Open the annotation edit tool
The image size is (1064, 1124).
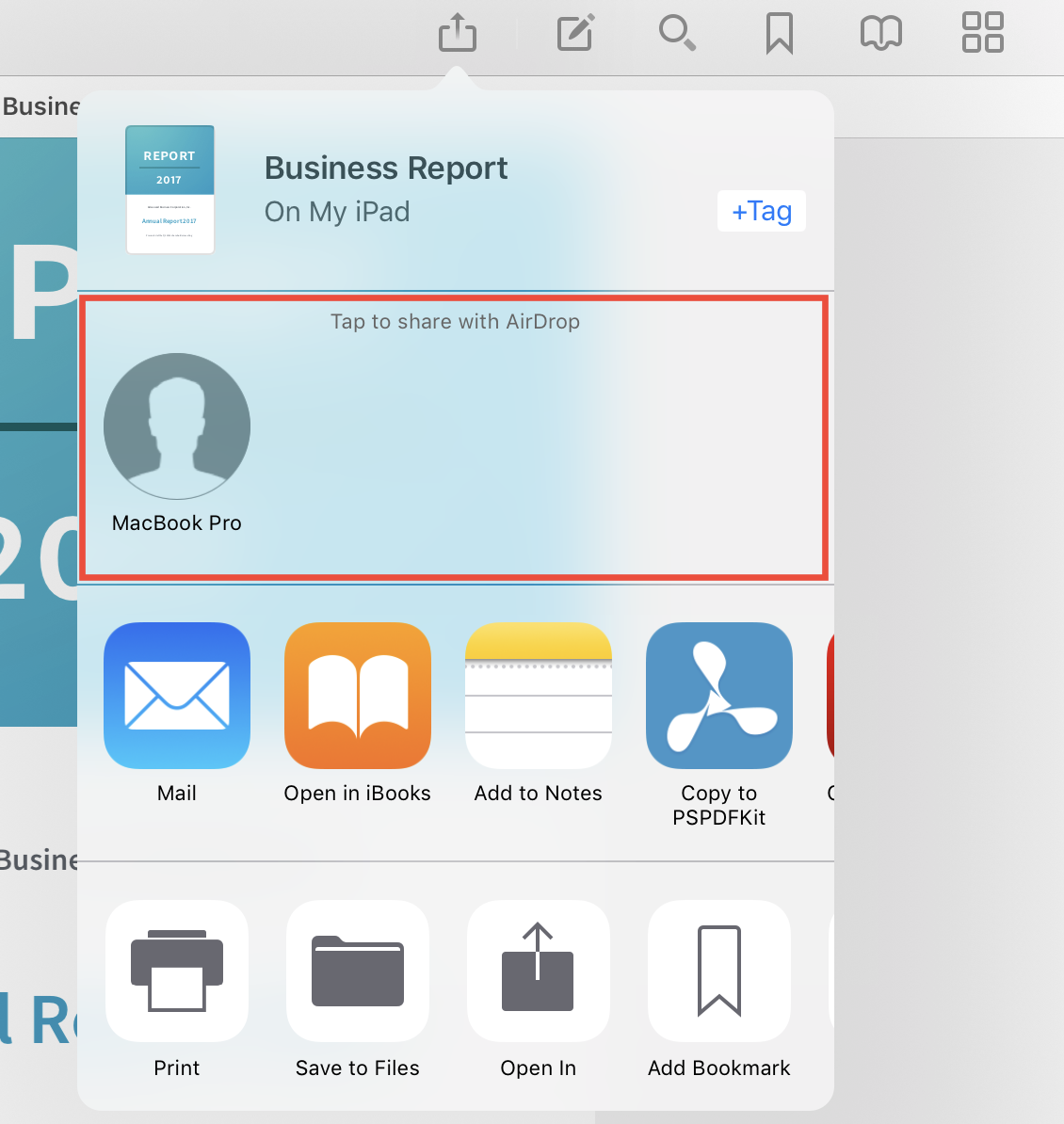(575, 33)
